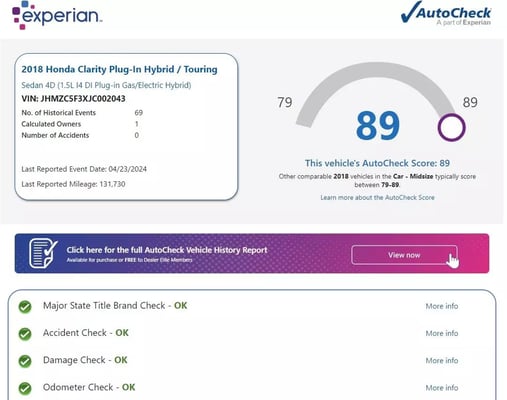
Task: Click the purple circle score marker on gauge
Action: pyautogui.click(x=451, y=128)
